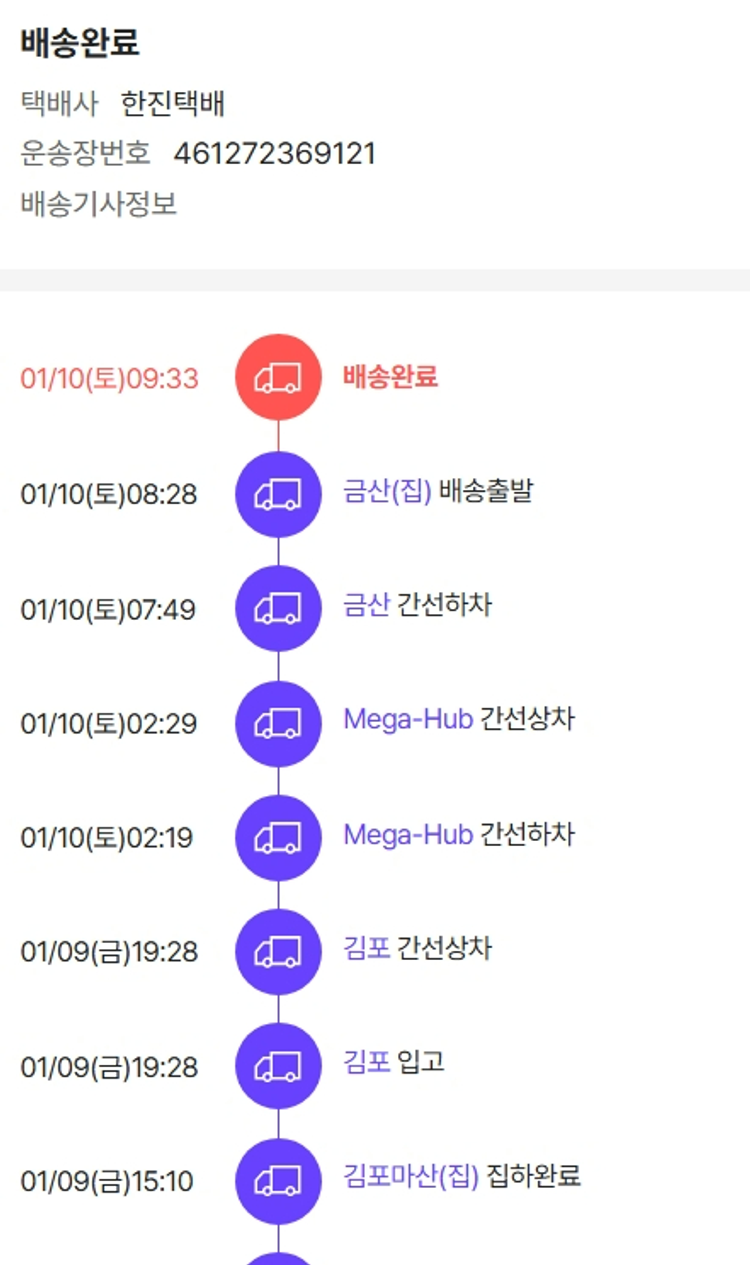Viewport: 750px width, 1265px height.
Task: Open the 김포 link beside 간선상차
Action: click(365, 948)
